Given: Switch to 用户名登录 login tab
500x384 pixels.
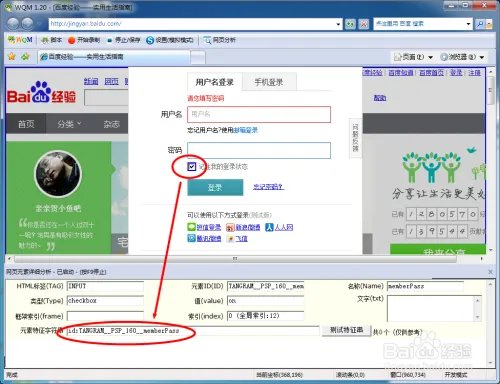Looking at the screenshot, I should click(x=214, y=82).
